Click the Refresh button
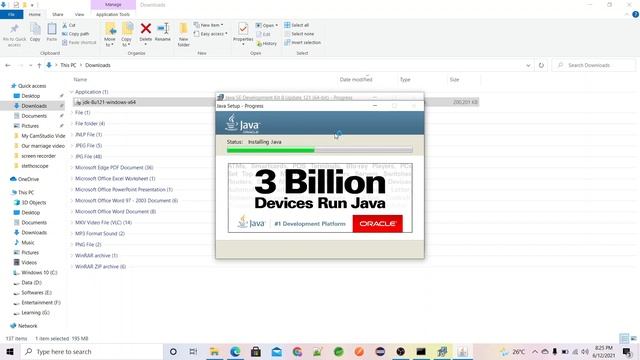Viewport: 640px width, 360px height. [x=541, y=65]
